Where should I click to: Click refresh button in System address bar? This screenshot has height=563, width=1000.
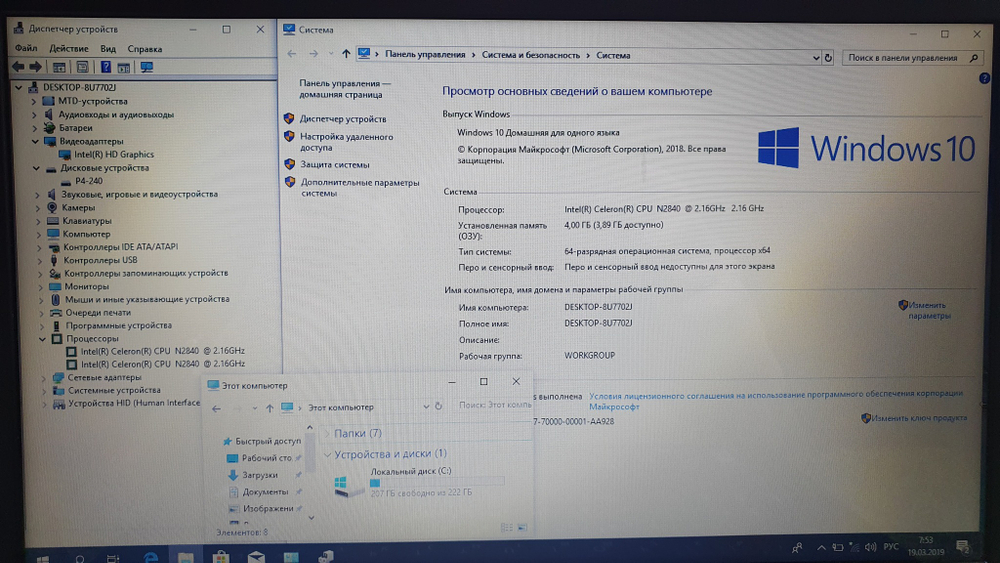(x=828, y=57)
